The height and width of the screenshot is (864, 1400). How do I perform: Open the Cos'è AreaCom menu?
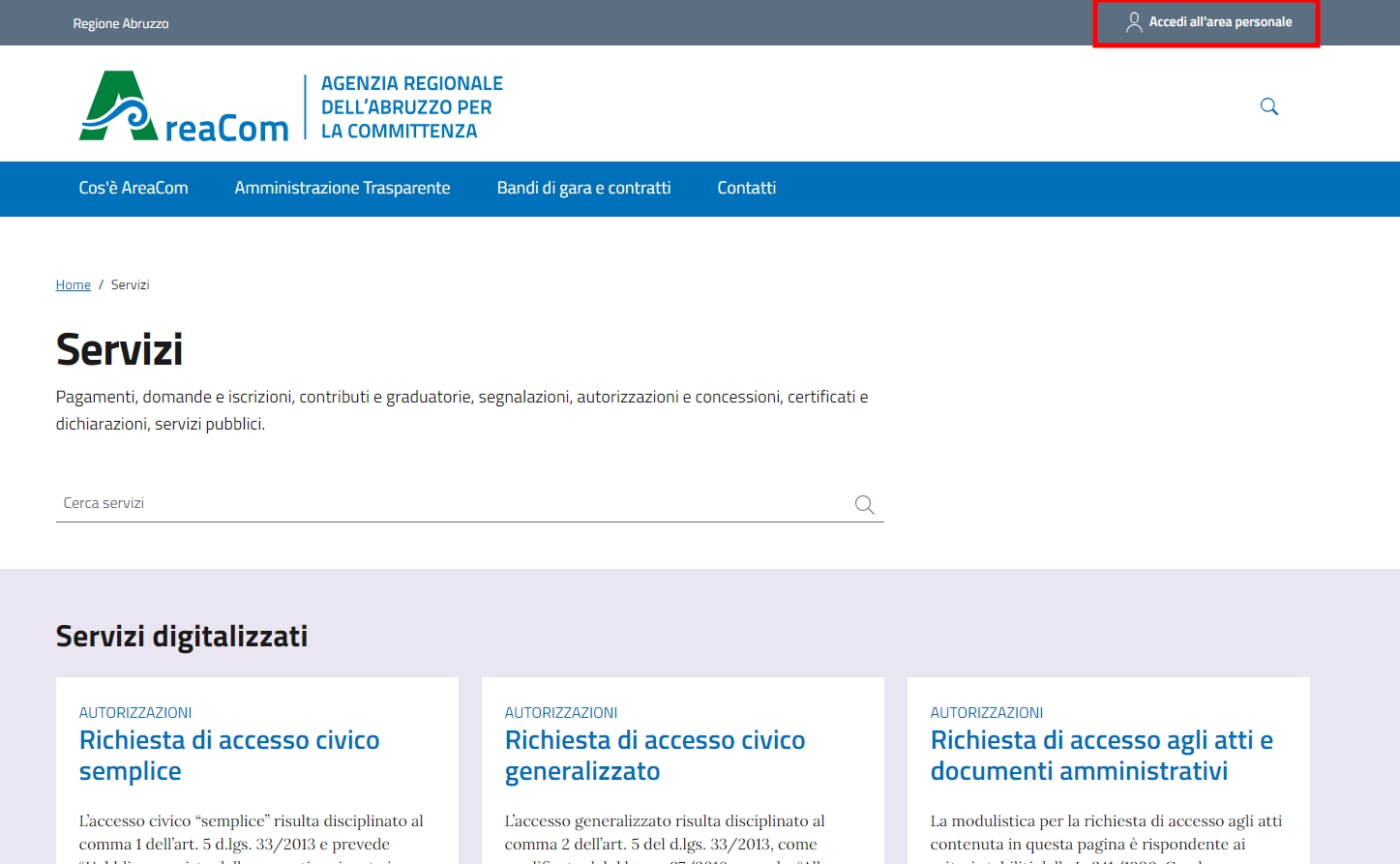134,188
